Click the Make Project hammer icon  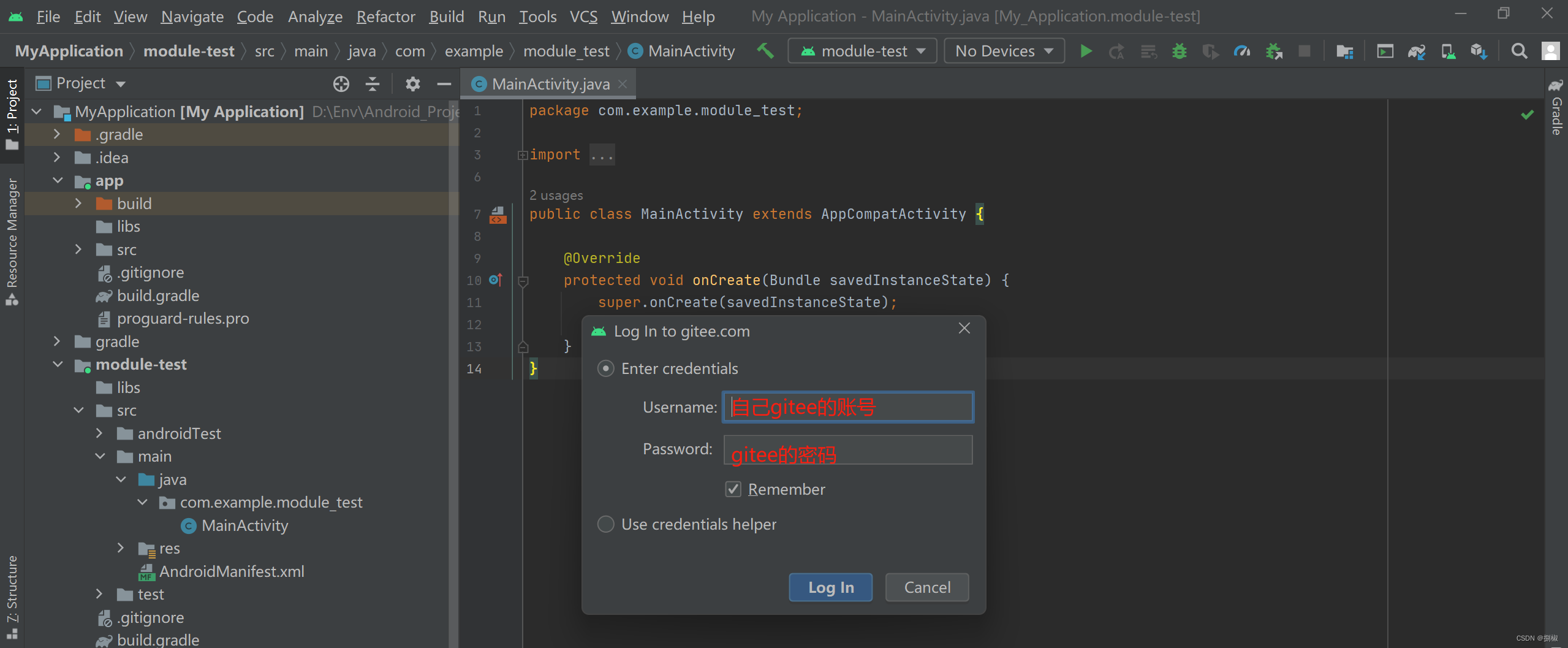tap(765, 51)
